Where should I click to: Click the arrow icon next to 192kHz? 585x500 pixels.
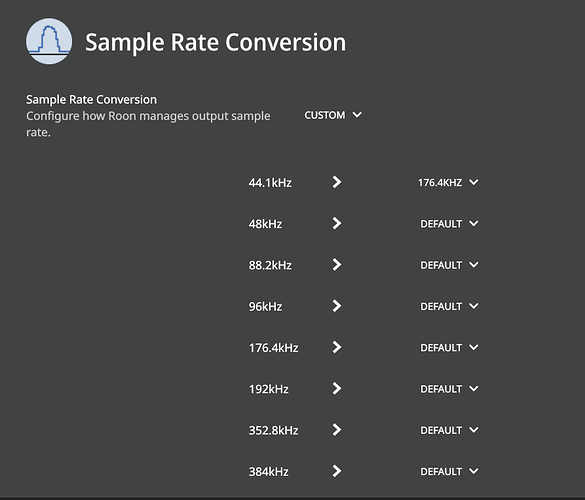coord(337,388)
